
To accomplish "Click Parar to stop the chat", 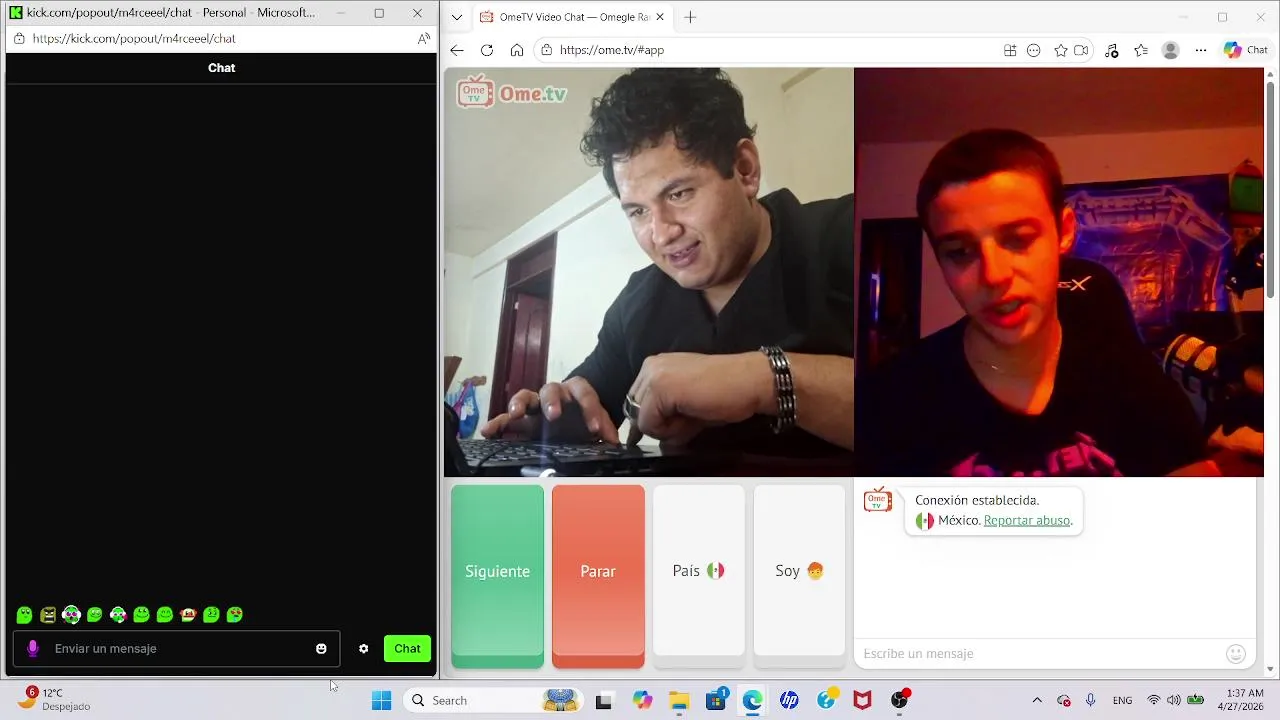I will 598,576.
